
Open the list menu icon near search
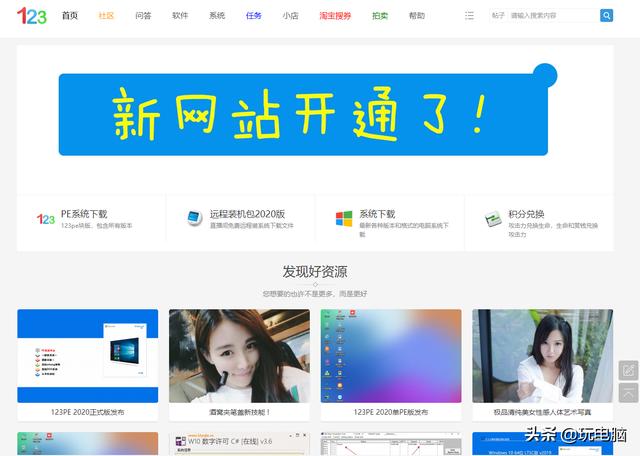pos(470,16)
